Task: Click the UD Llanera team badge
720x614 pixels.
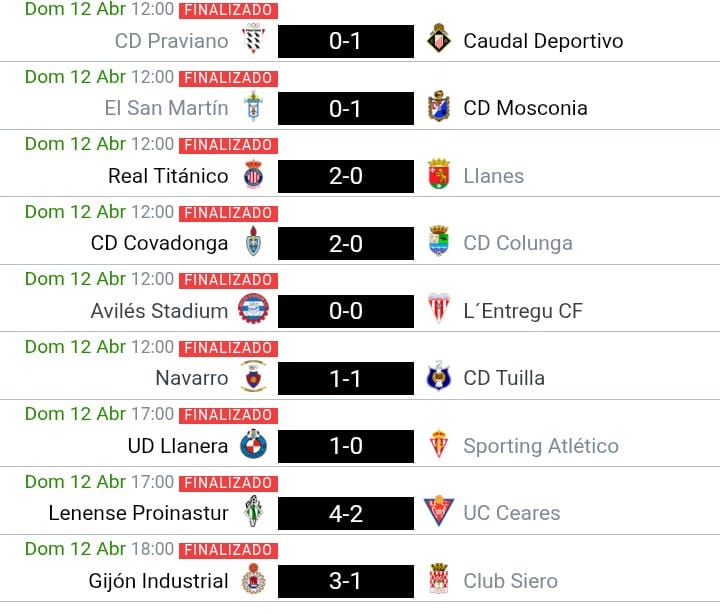Action: [x=253, y=446]
